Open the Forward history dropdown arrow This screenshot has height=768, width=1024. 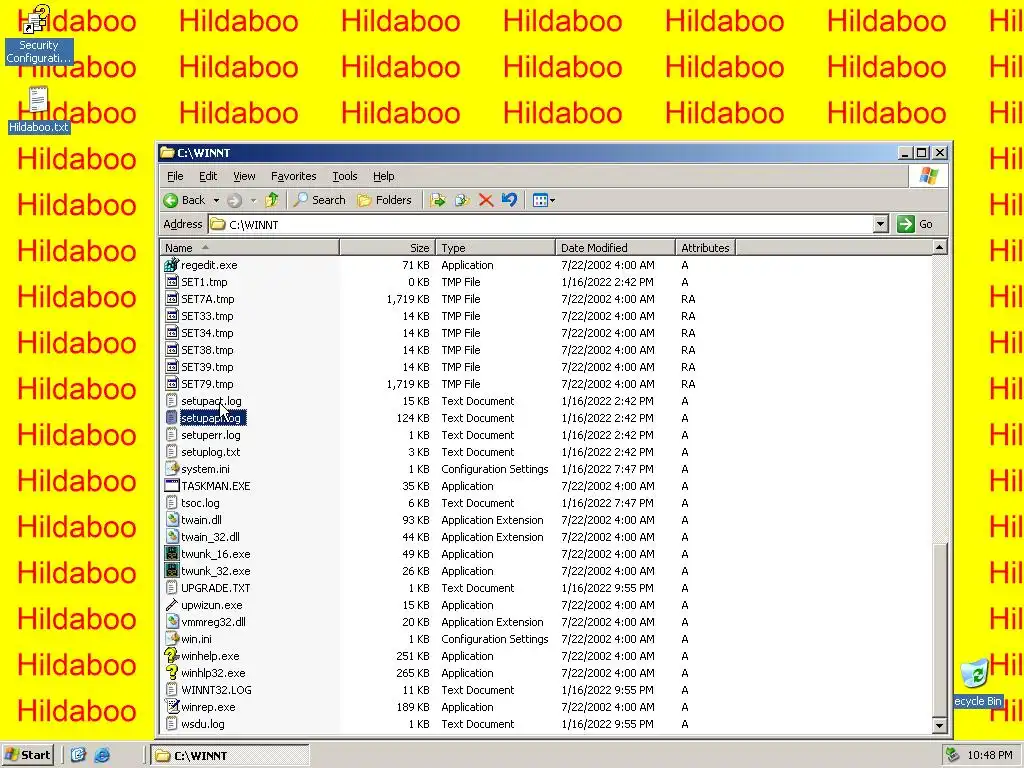click(x=253, y=200)
